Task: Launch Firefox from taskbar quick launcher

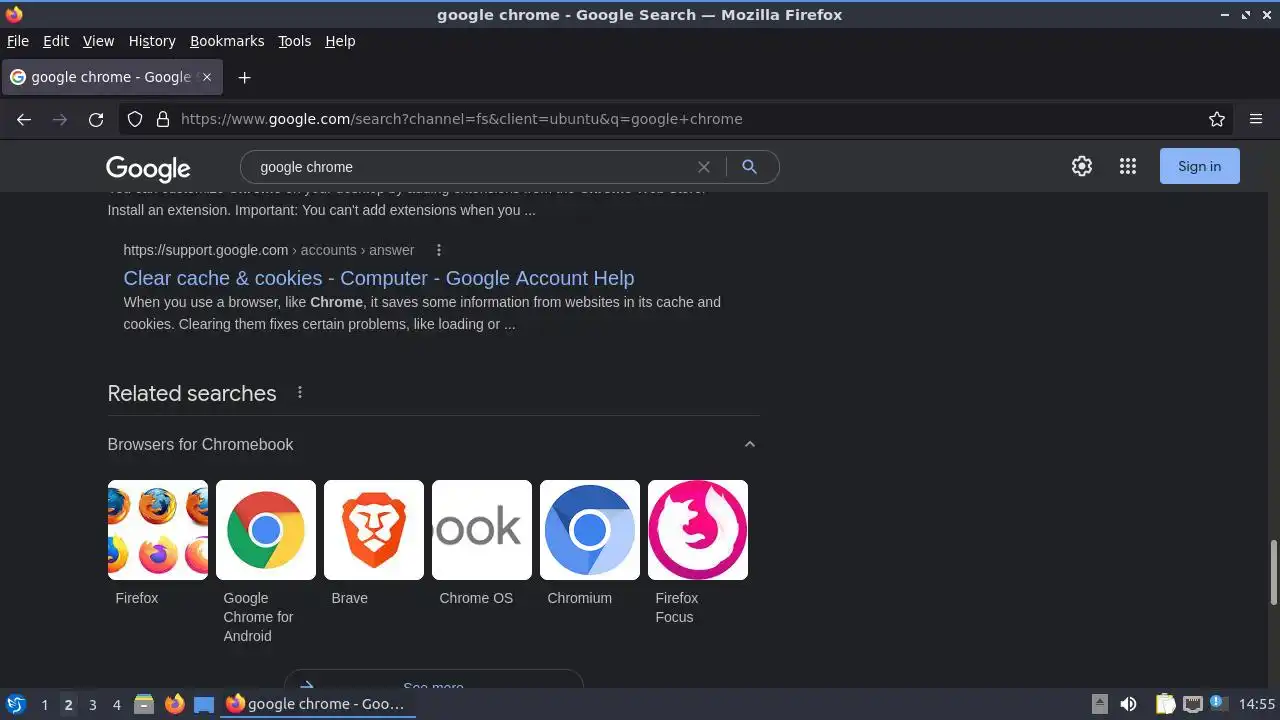Action: coord(174,704)
